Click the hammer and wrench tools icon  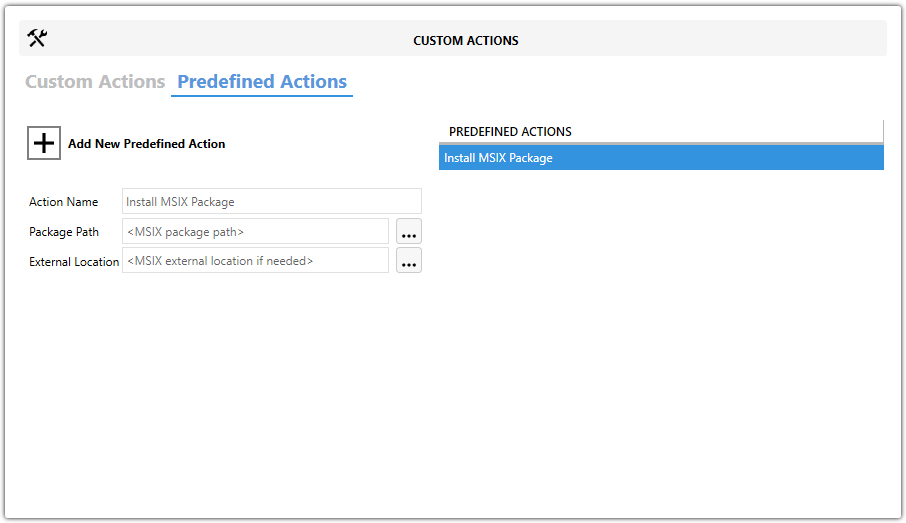click(x=37, y=39)
